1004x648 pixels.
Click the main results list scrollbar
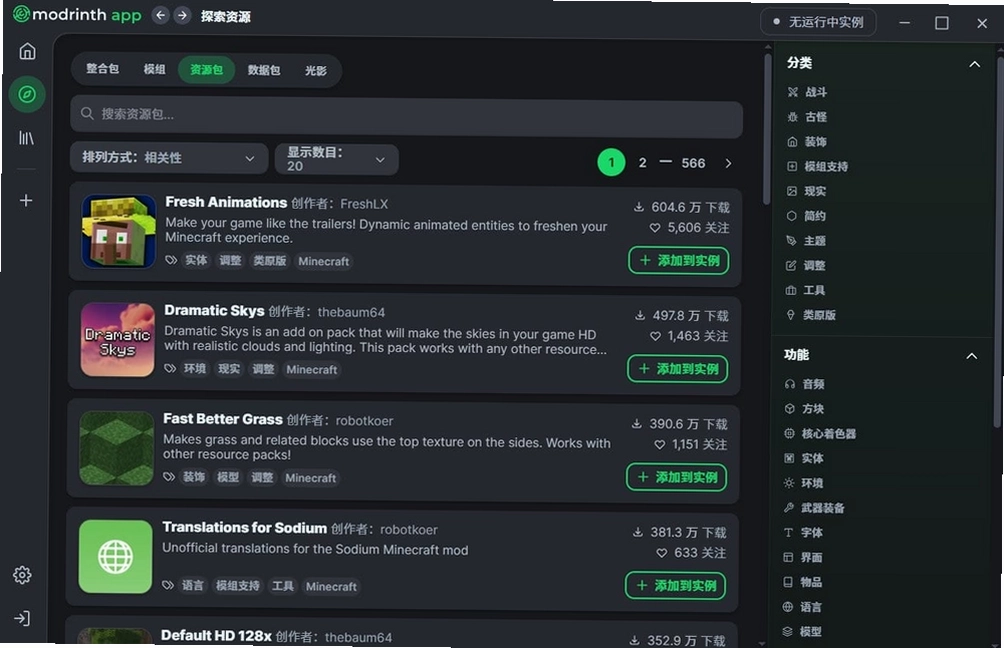click(x=766, y=128)
